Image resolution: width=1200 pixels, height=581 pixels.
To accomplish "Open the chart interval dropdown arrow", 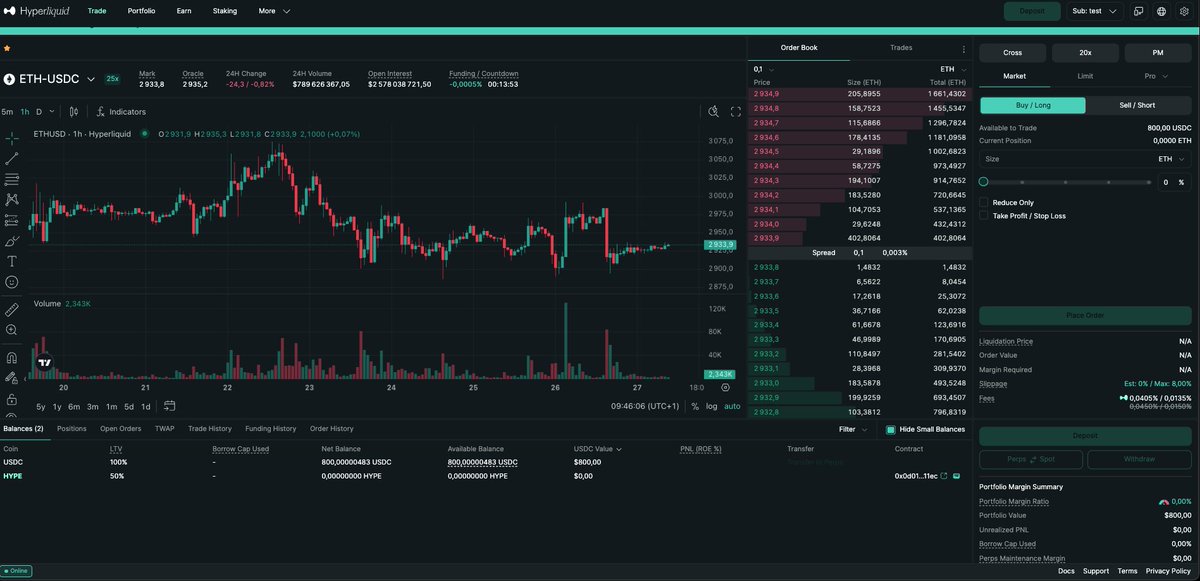I will point(53,112).
